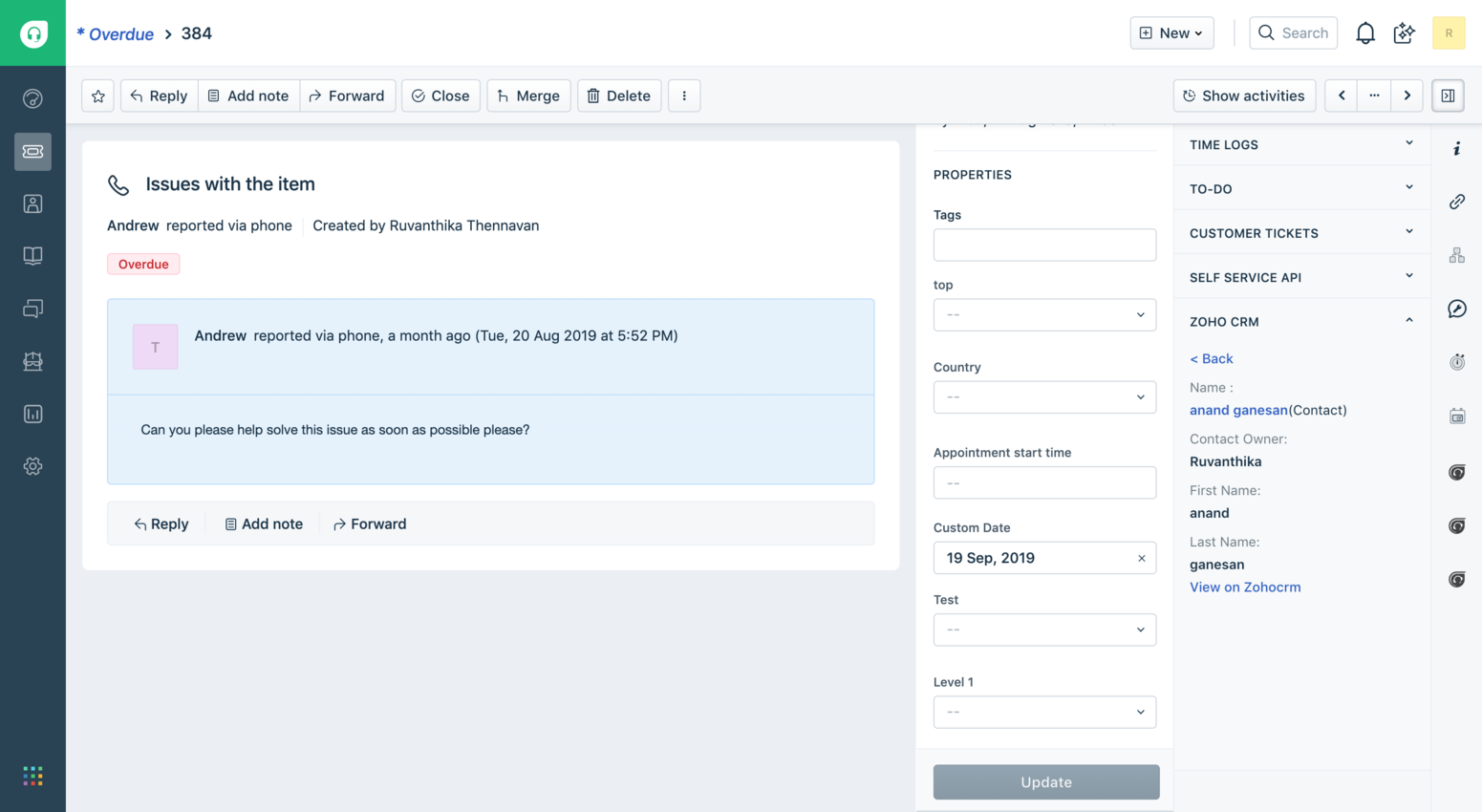The width and height of the screenshot is (1482, 812).
Task: Star this ticket as favorite
Action: (97, 96)
